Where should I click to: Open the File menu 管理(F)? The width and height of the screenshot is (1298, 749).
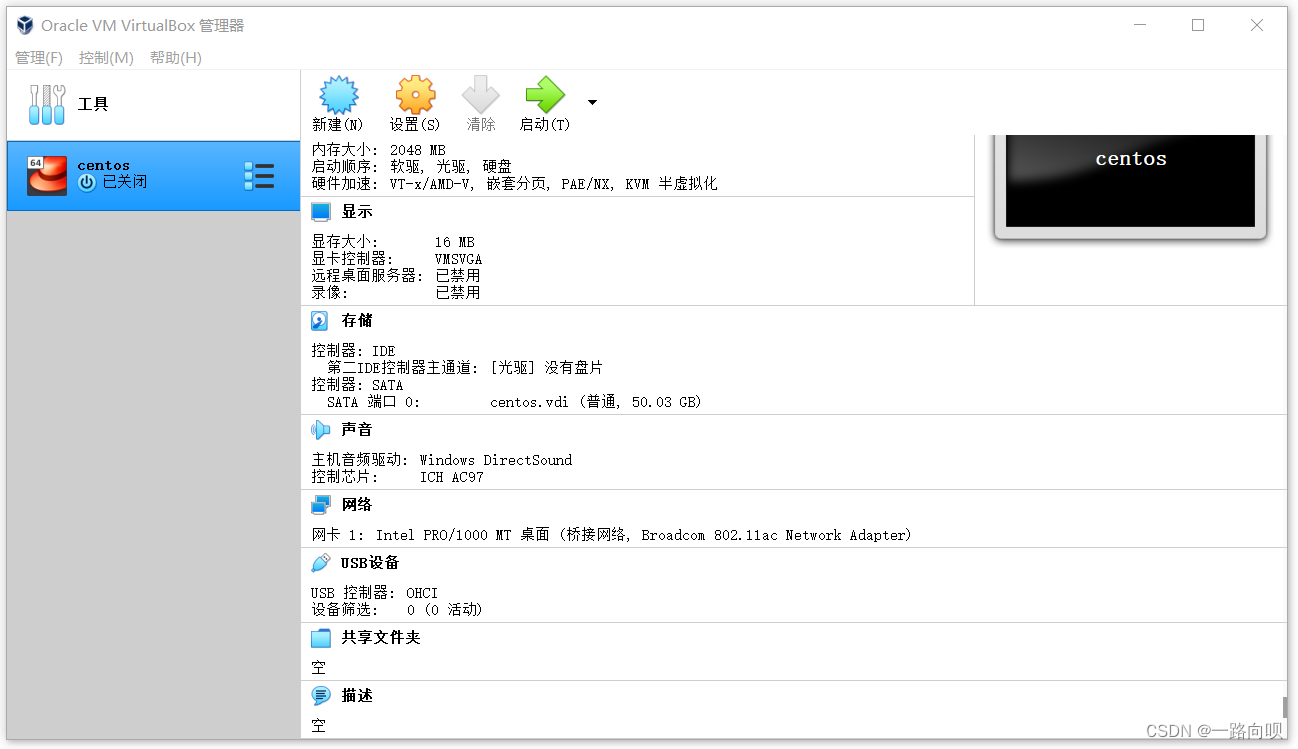(x=39, y=58)
